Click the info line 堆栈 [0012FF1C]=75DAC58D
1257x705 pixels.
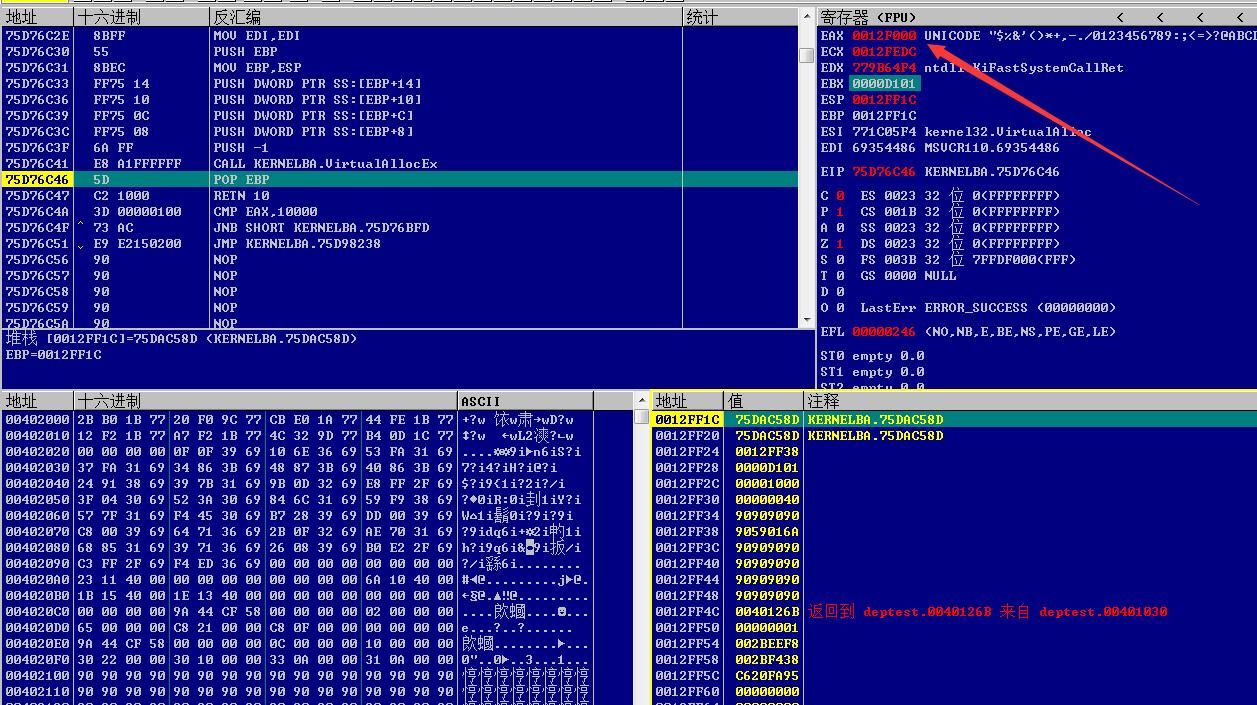(181, 339)
